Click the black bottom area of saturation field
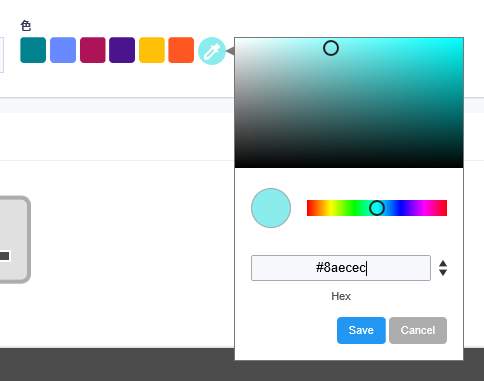The height and width of the screenshot is (381, 484). pyautogui.click(x=349, y=162)
